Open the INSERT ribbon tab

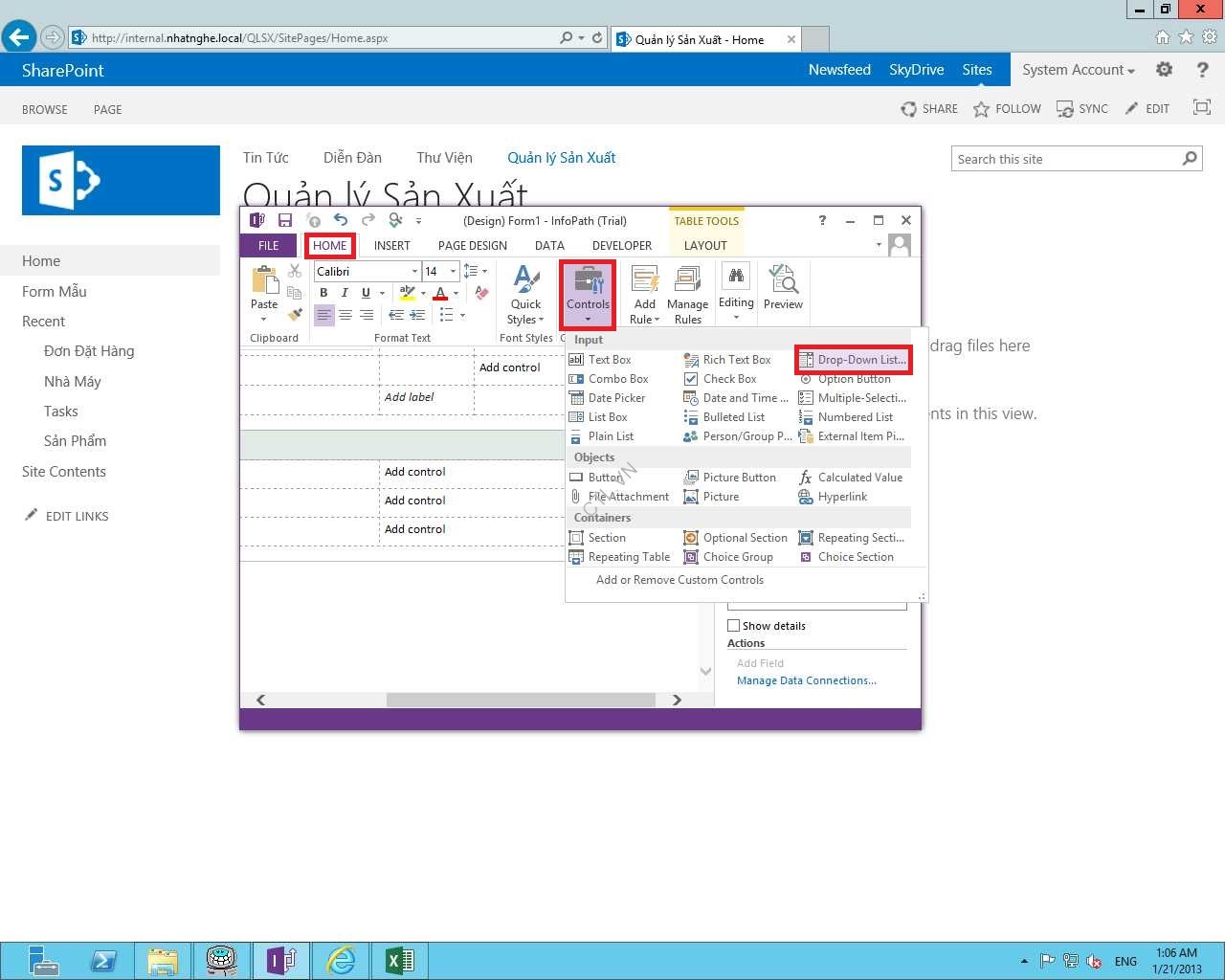[391, 246]
